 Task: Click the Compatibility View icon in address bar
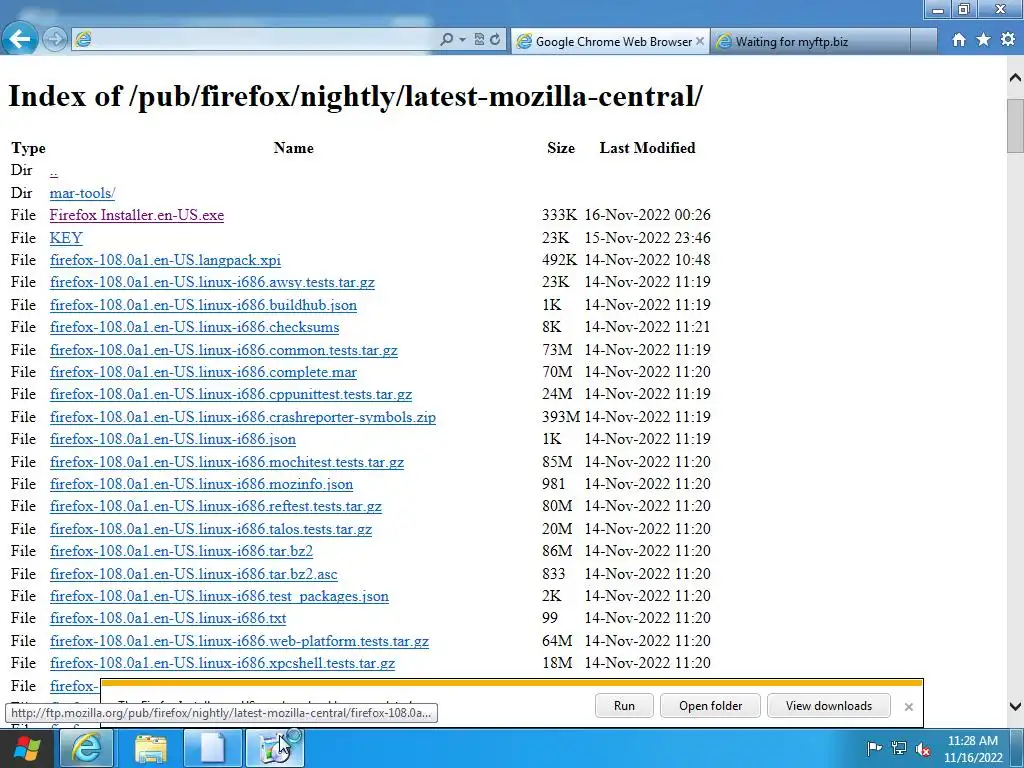click(479, 40)
